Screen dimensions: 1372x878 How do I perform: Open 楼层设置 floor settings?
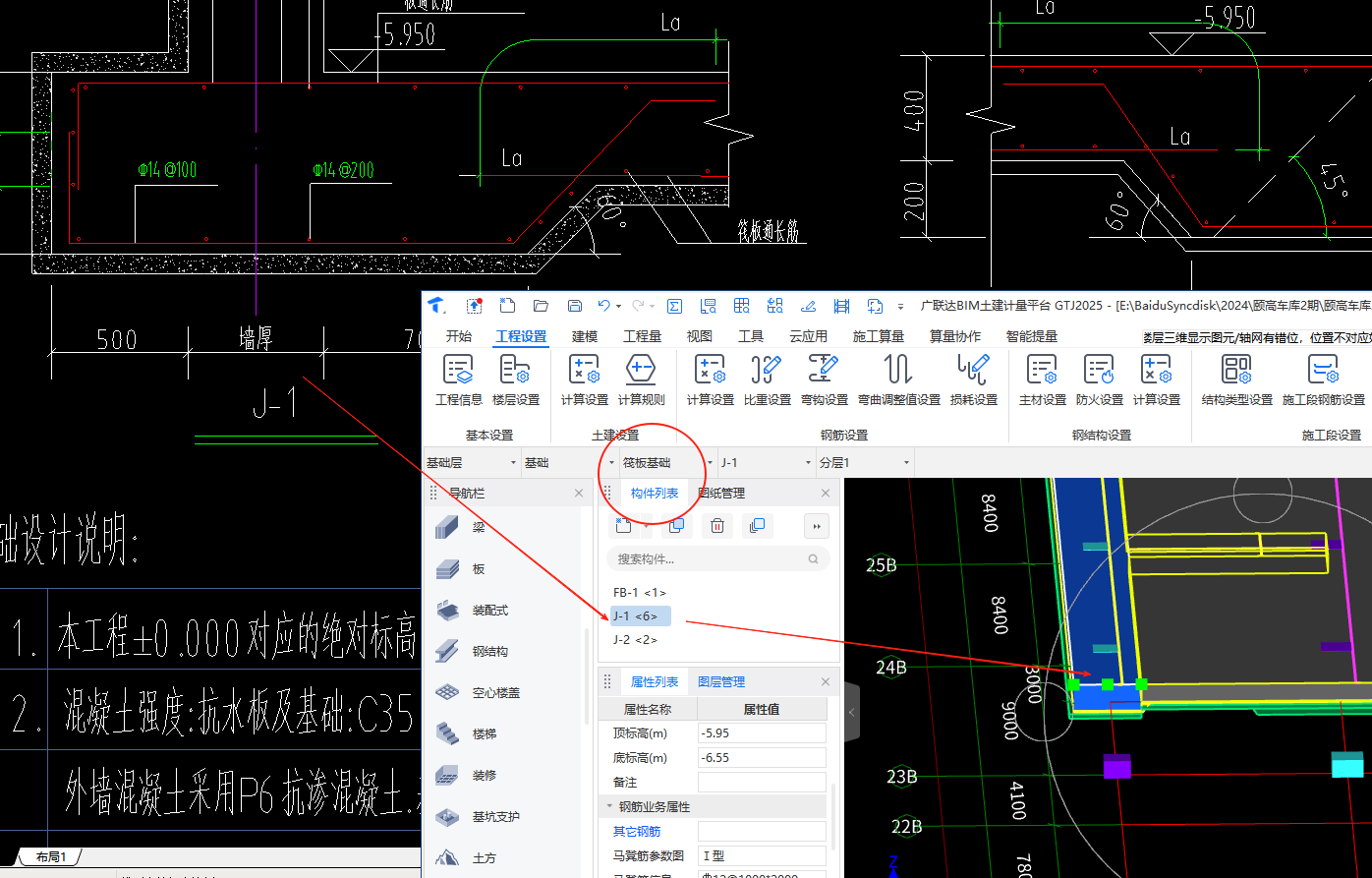516,380
